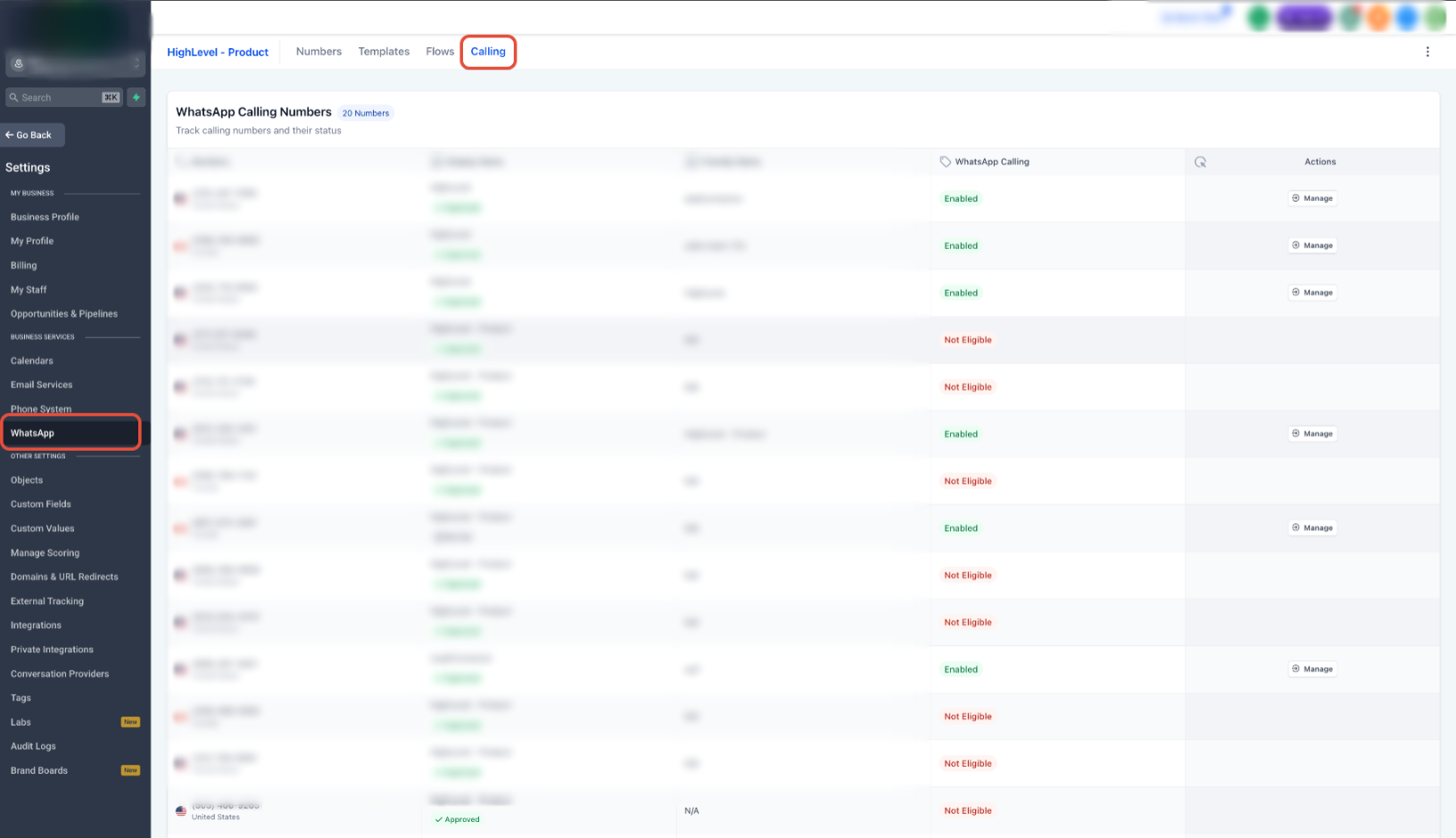Open Custom Values settings
Image resolution: width=1456 pixels, height=838 pixels.
[43, 528]
